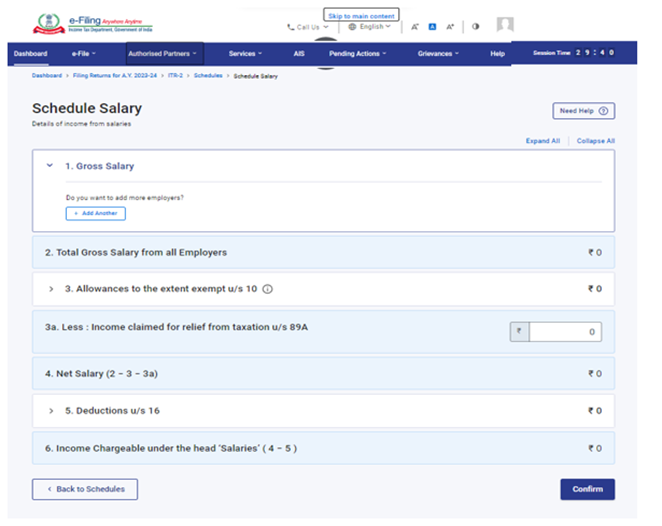Decrease font size with the A- icon
This screenshot has width=662, height=526.
click(415, 27)
